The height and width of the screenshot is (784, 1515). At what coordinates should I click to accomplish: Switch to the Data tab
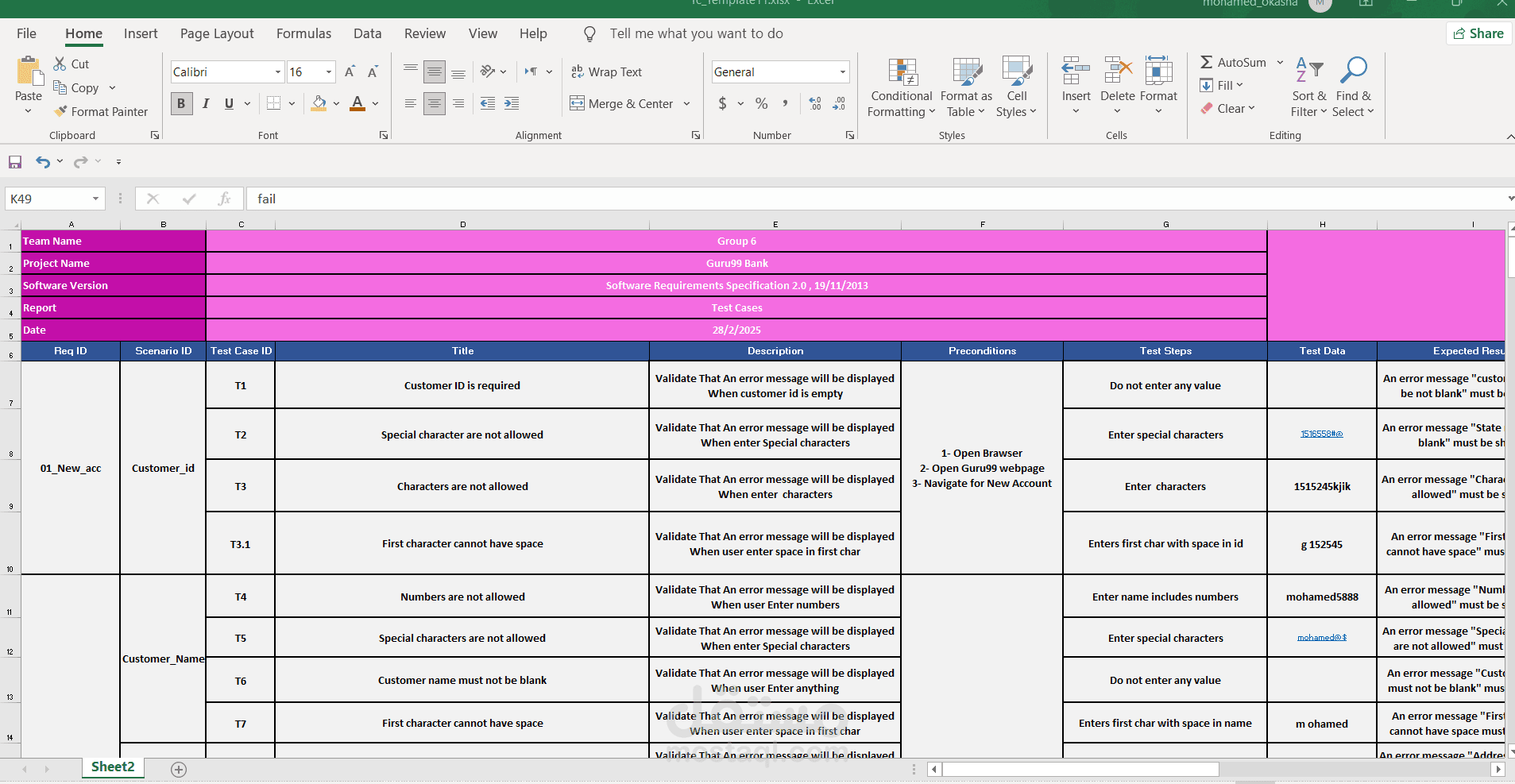(x=367, y=33)
